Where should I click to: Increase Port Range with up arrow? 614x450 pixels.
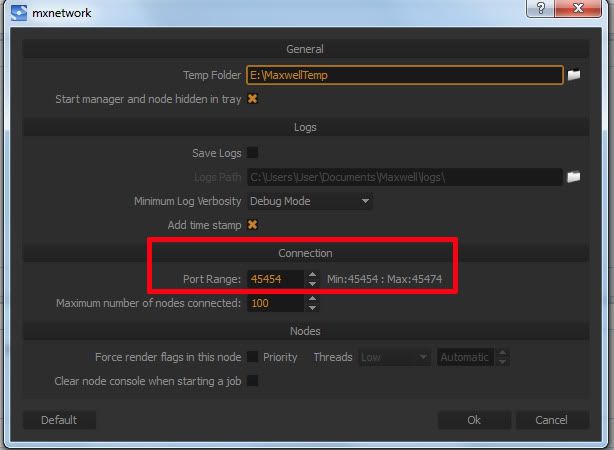click(x=312, y=273)
